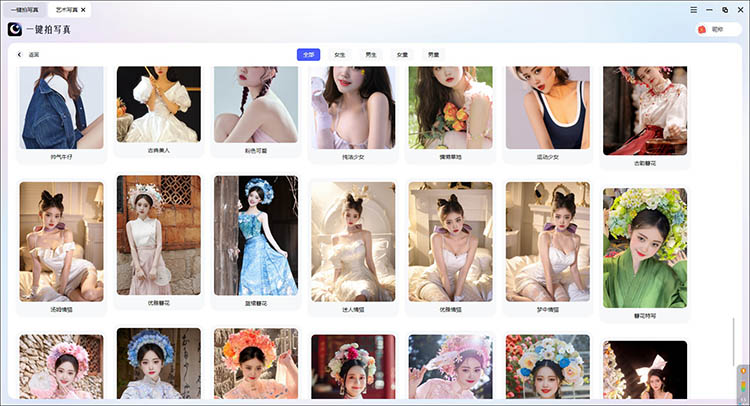Click the vertical scrollbar thumb
The height and width of the screenshot is (406, 750).
pyautogui.click(x=733, y=341)
